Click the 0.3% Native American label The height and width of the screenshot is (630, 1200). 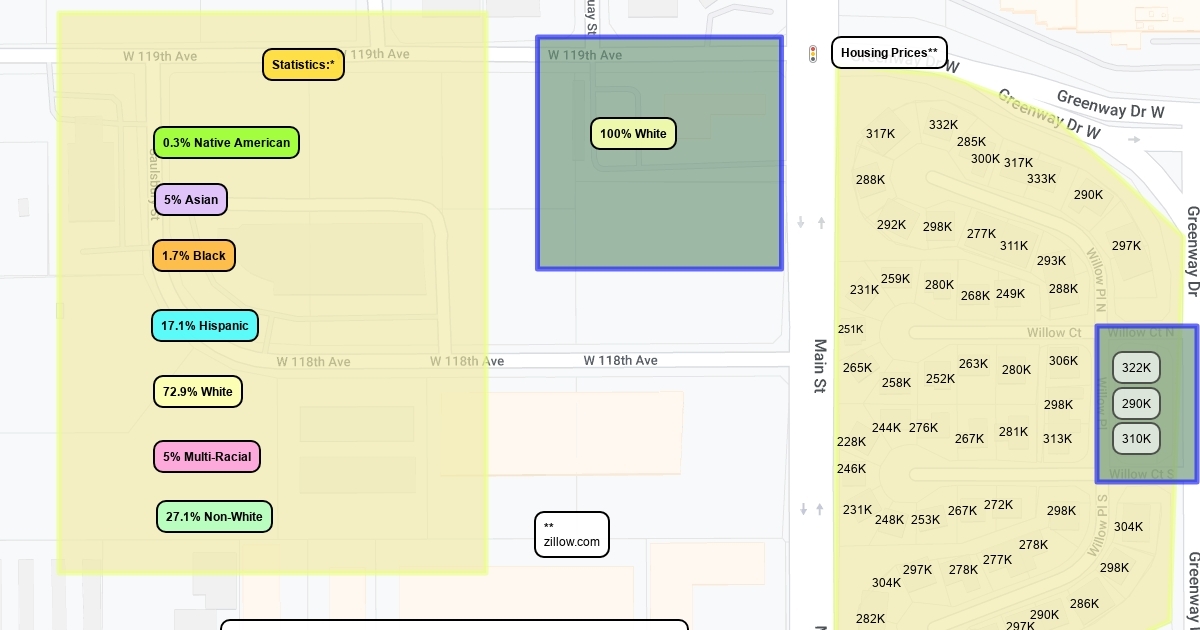[x=226, y=143]
